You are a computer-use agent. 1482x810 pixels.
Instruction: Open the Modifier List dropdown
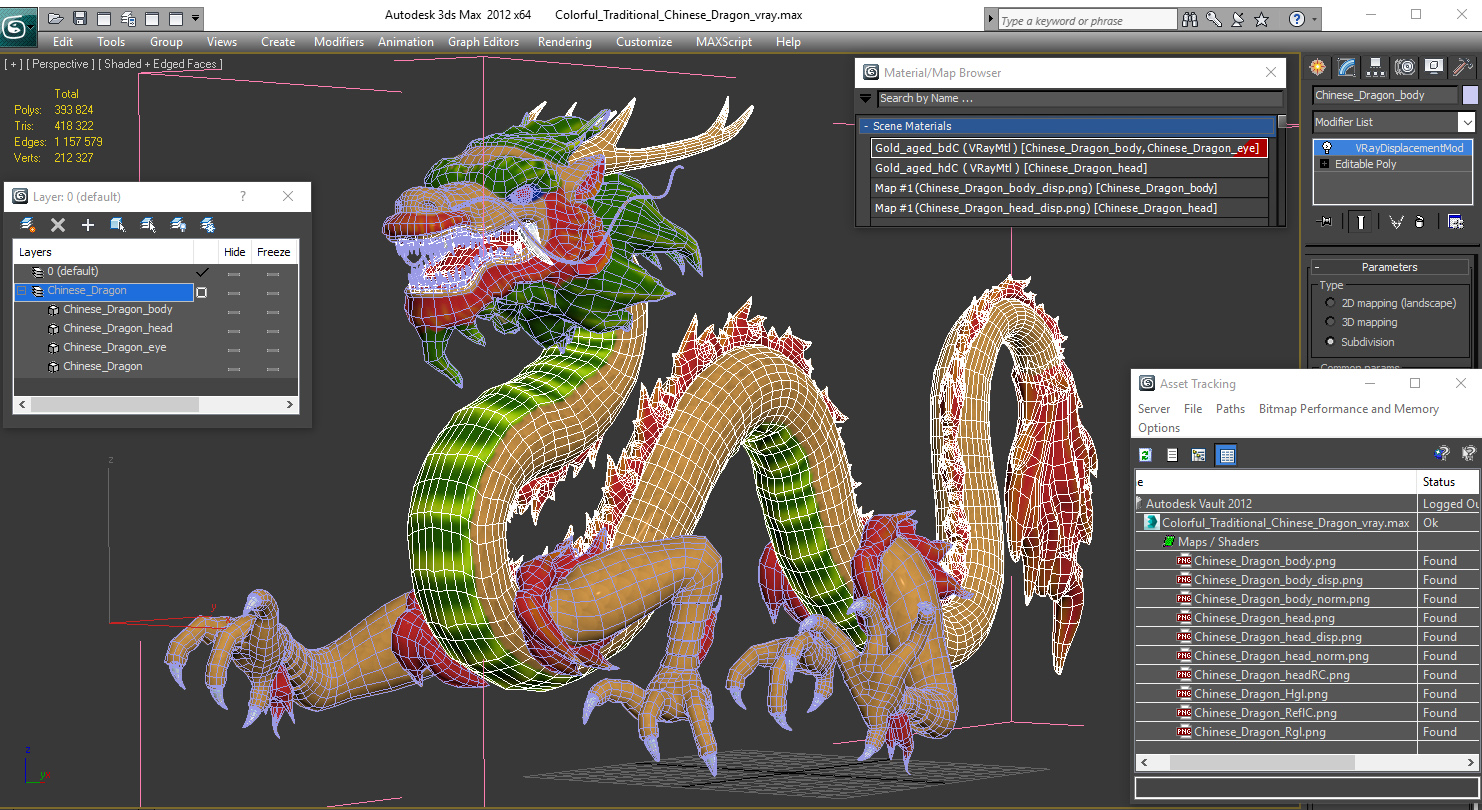coord(1466,122)
